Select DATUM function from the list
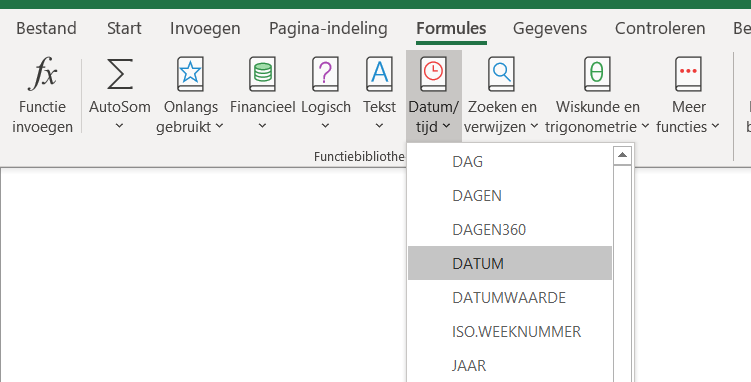751x382 pixels. [x=510, y=263]
